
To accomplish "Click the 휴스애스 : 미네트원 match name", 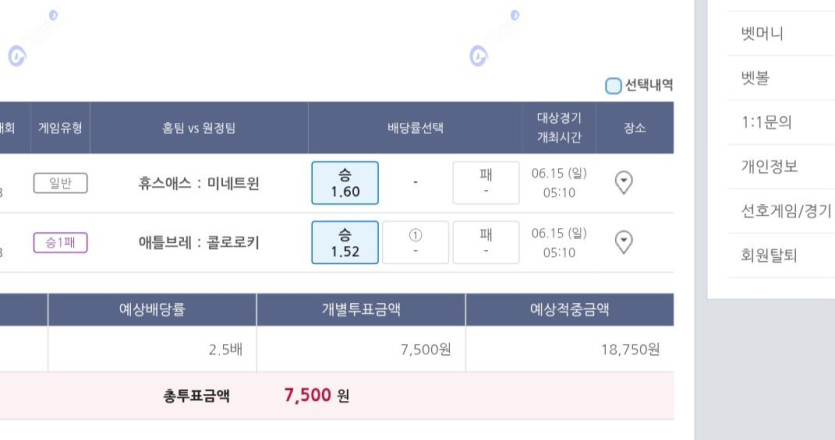I will [199, 183].
